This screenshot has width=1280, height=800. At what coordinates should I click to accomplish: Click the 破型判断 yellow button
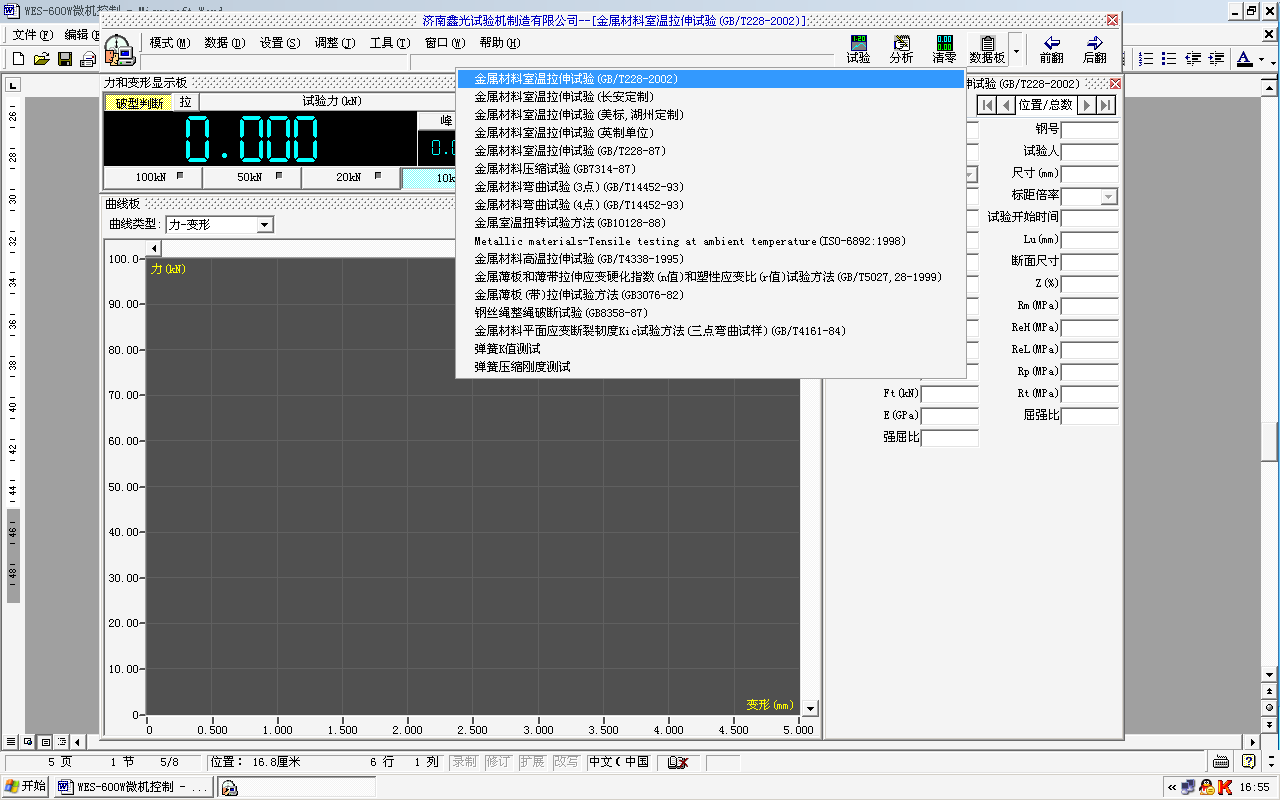[x=139, y=102]
